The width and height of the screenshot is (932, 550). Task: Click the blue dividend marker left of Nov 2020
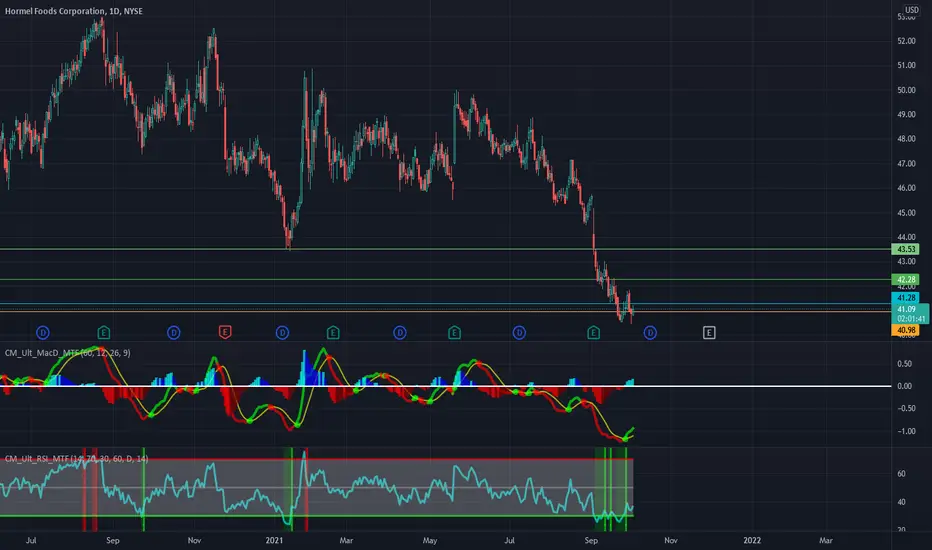click(x=174, y=333)
